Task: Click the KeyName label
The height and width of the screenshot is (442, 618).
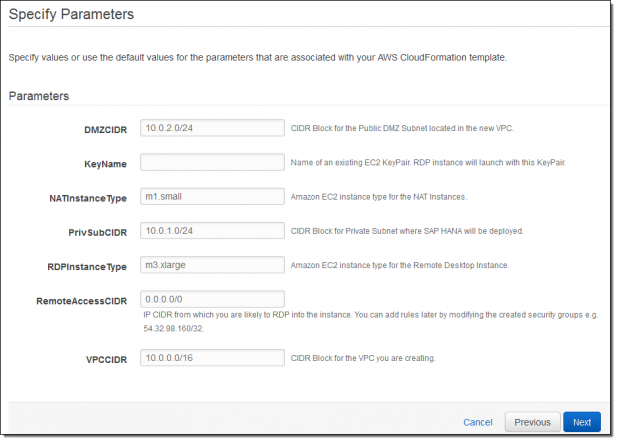Action: click(x=106, y=164)
